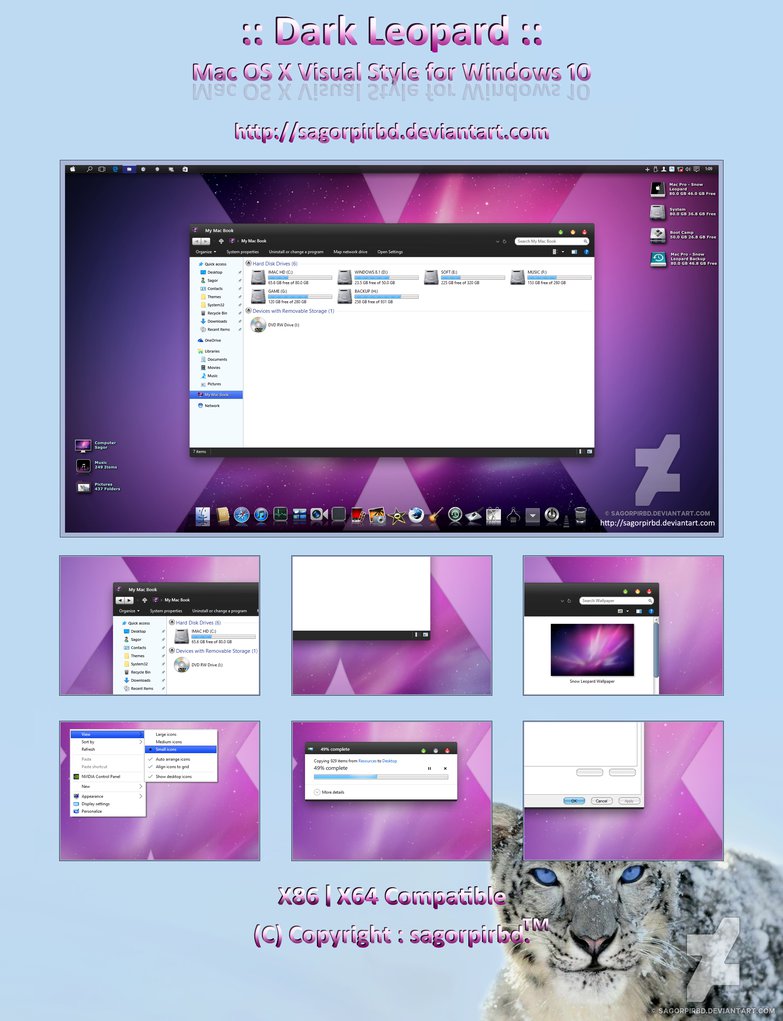The image size is (783, 1021).
Task: Toggle Auto arrange icons check
Action: (x=180, y=759)
